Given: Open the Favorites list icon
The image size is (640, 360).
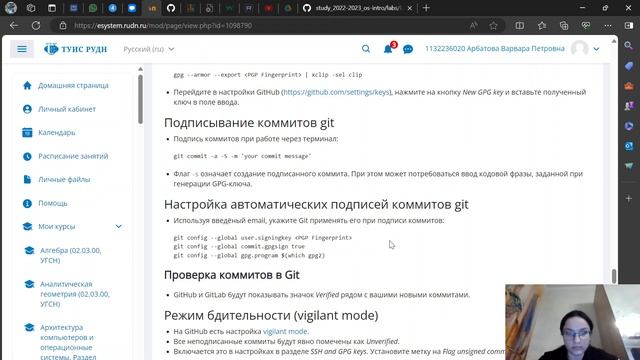Looking at the screenshot, I should tap(542, 25).
